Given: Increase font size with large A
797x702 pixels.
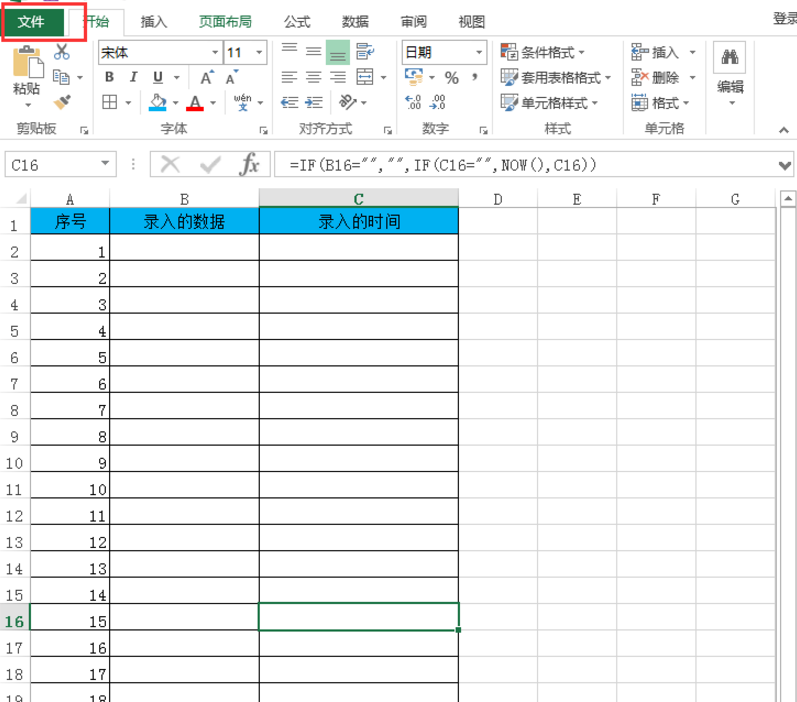Looking at the screenshot, I should [206, 77].
